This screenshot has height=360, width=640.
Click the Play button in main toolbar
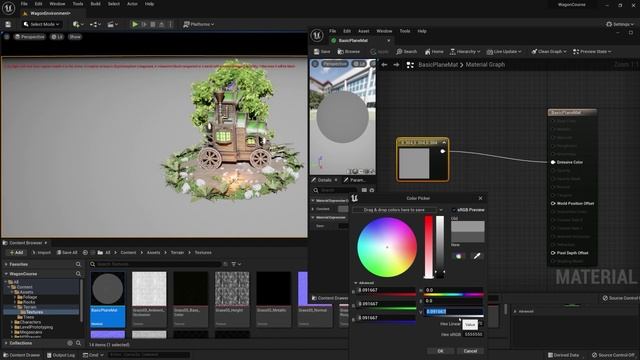(x=135, y=24)
